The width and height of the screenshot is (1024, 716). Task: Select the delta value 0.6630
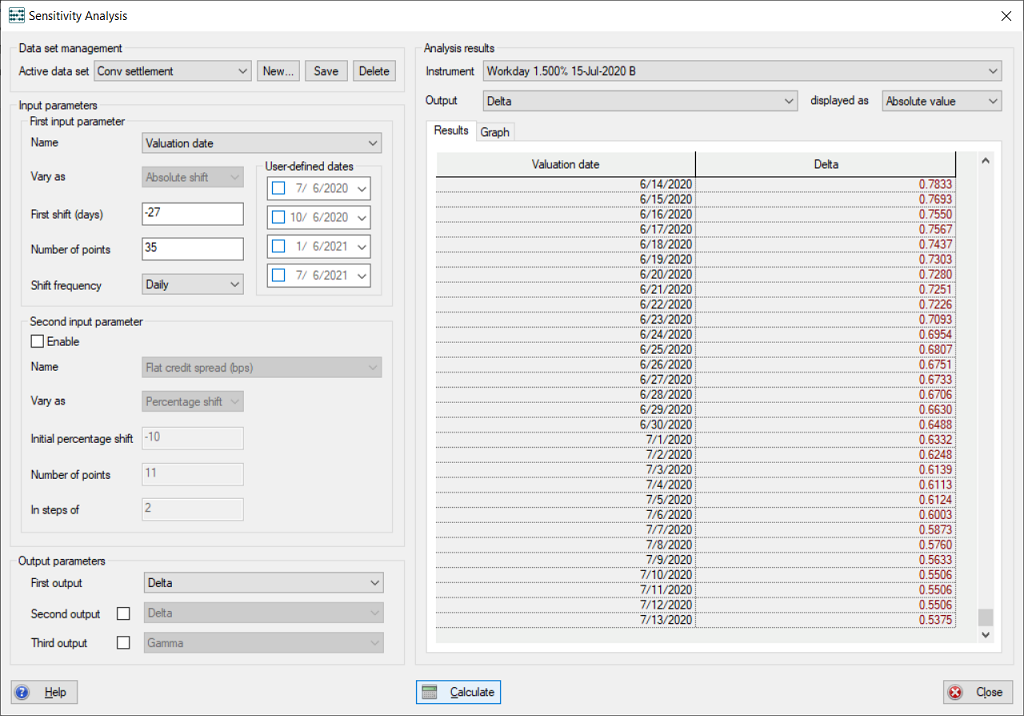(x=825, y=410)
